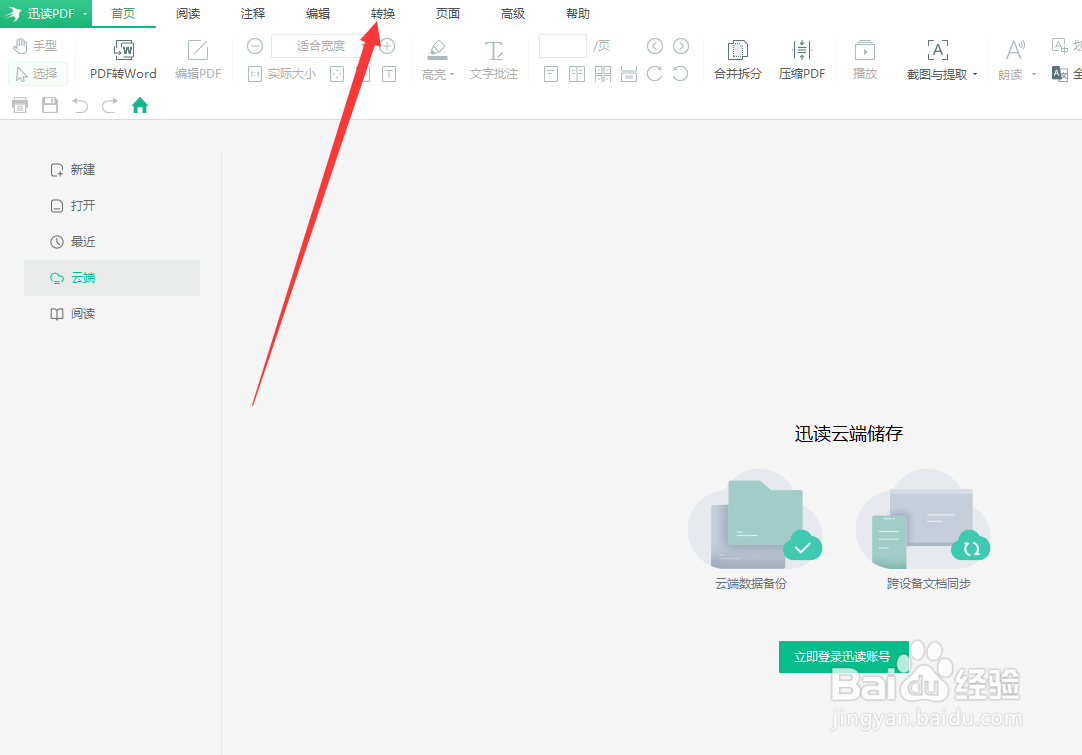
Task: Open the 编辑 ribbon tab
Action: coord(317,14)
